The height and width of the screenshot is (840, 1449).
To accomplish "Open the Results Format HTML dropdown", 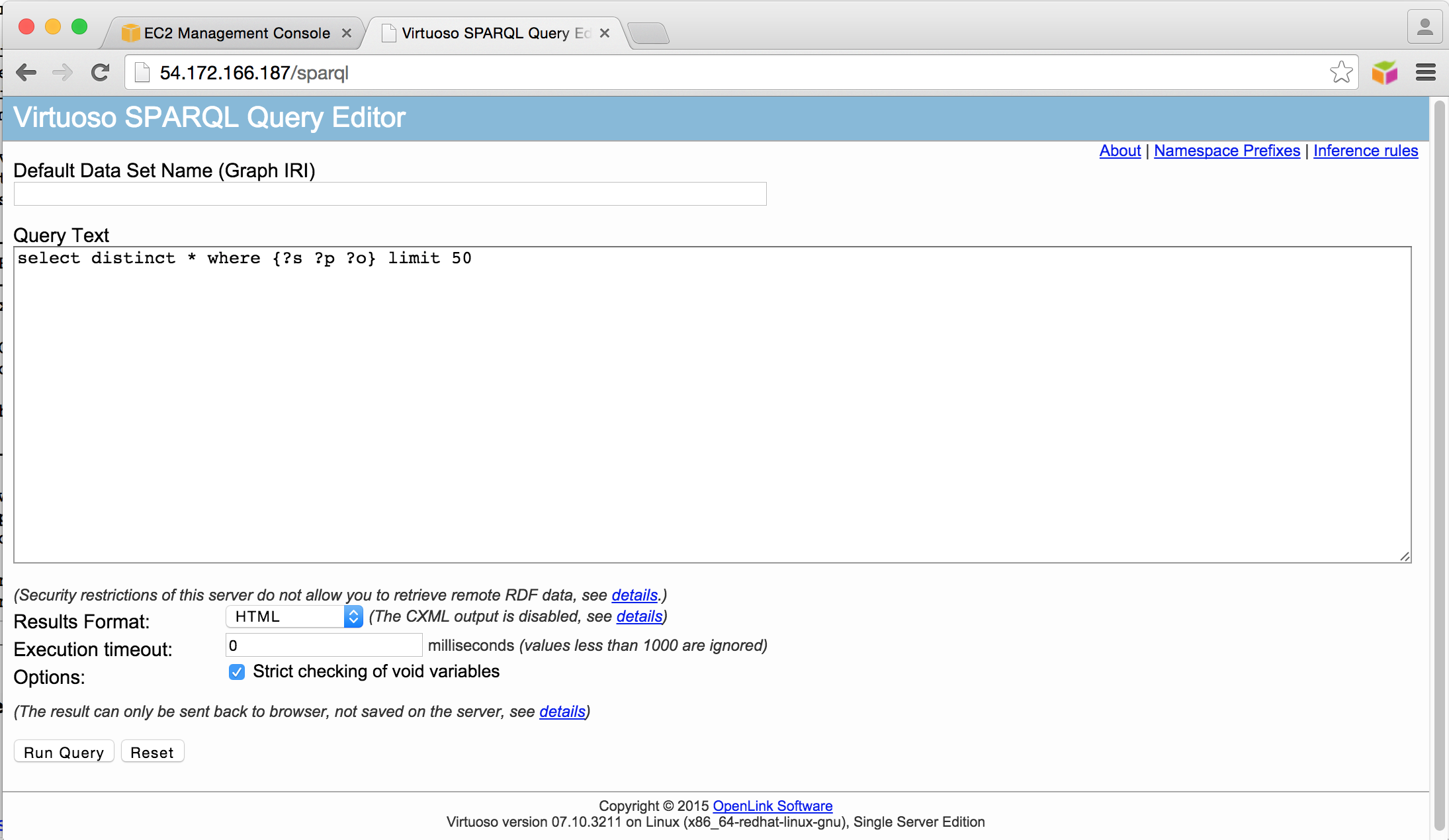I will (294, 616).
